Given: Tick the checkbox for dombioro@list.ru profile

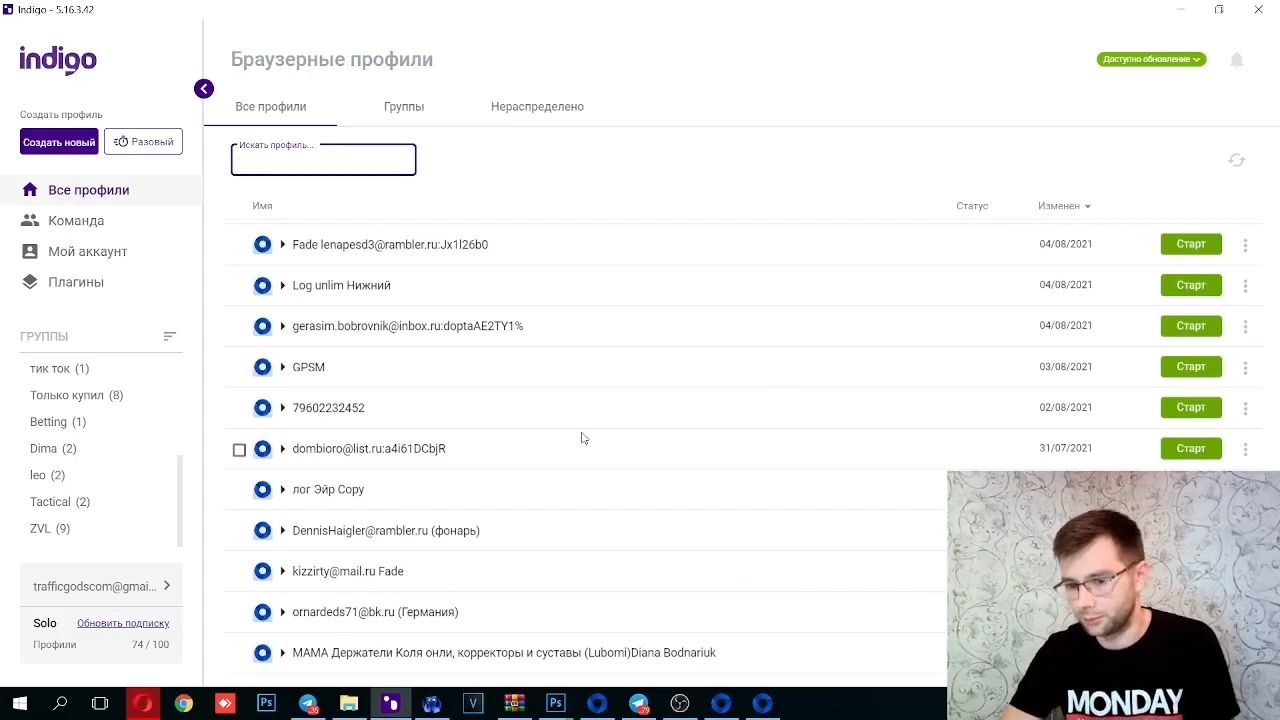Looking at the screenshot, I should point(239,450).
